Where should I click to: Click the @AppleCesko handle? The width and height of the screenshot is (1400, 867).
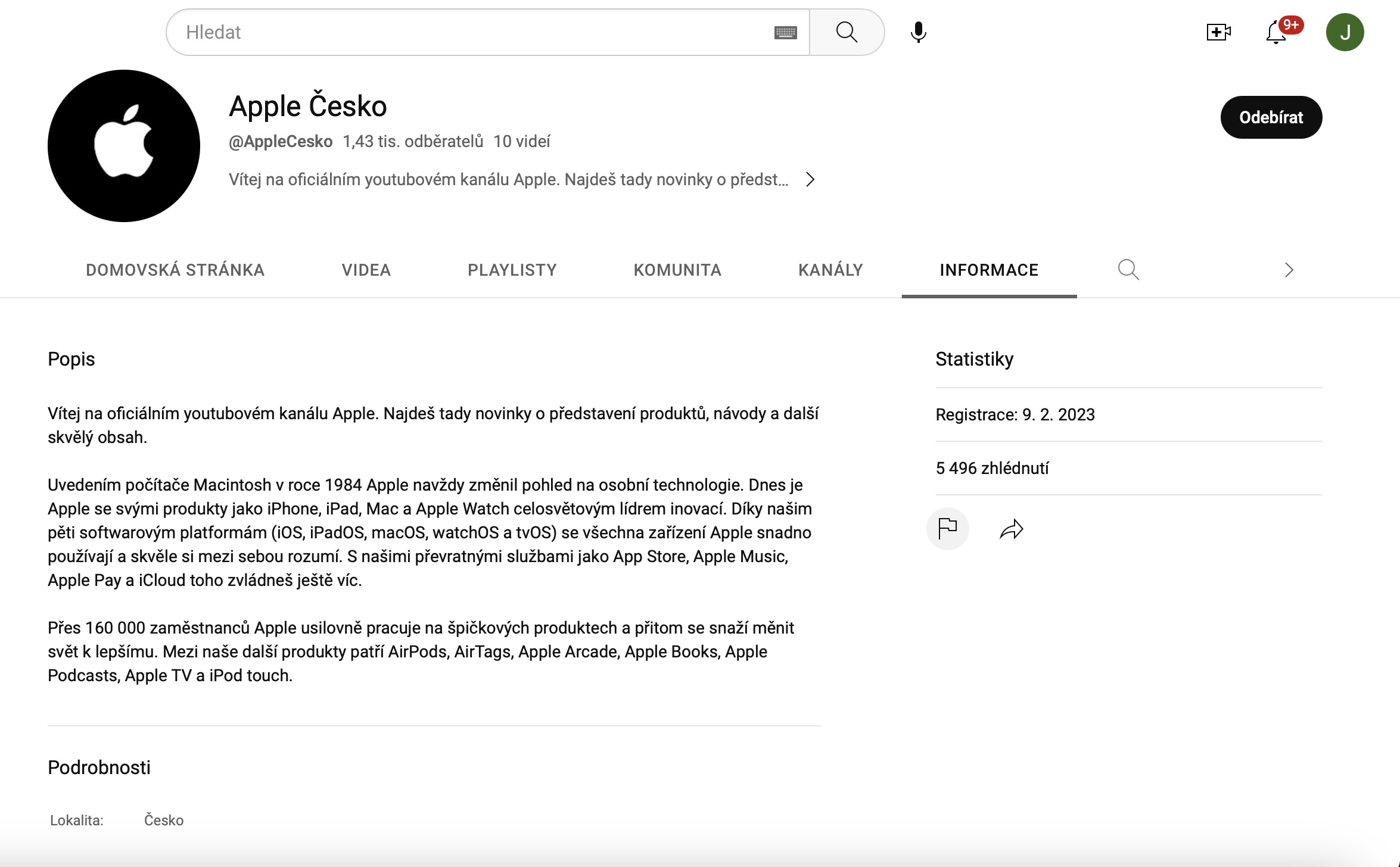281,142
